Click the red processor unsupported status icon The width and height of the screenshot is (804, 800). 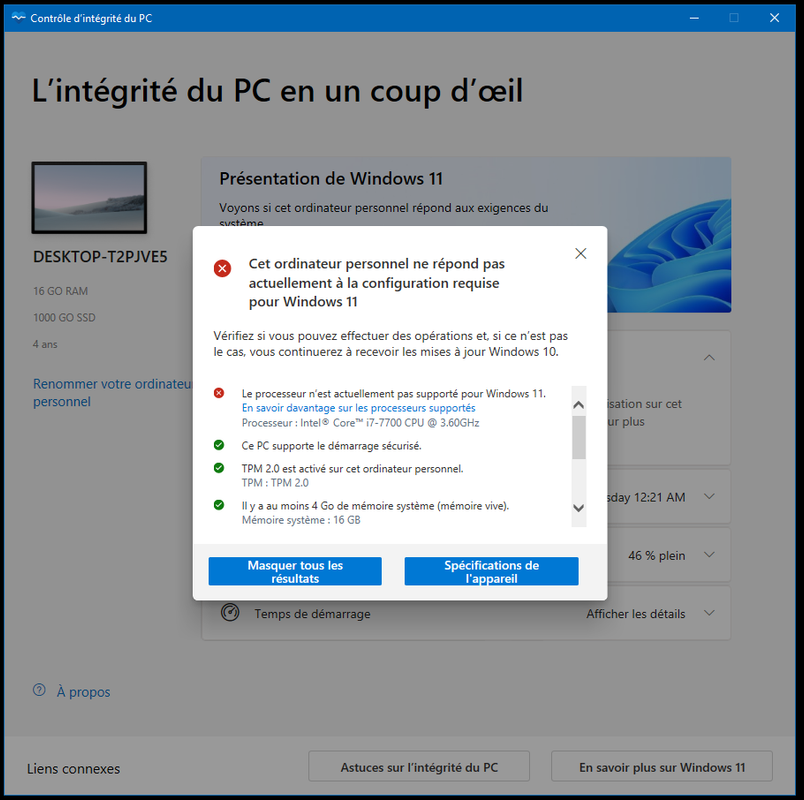click(x=219, y=393)
